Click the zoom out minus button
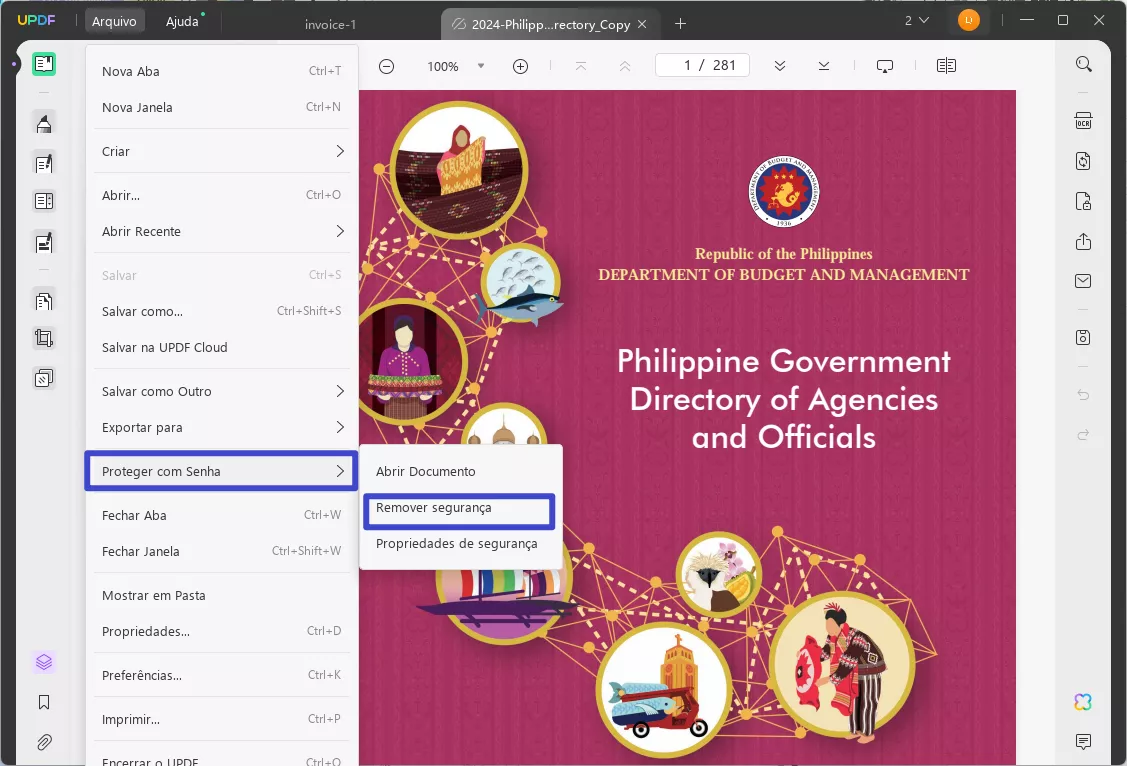The height and width of the screenshot is (766, 1127). [x=387, y=66]
